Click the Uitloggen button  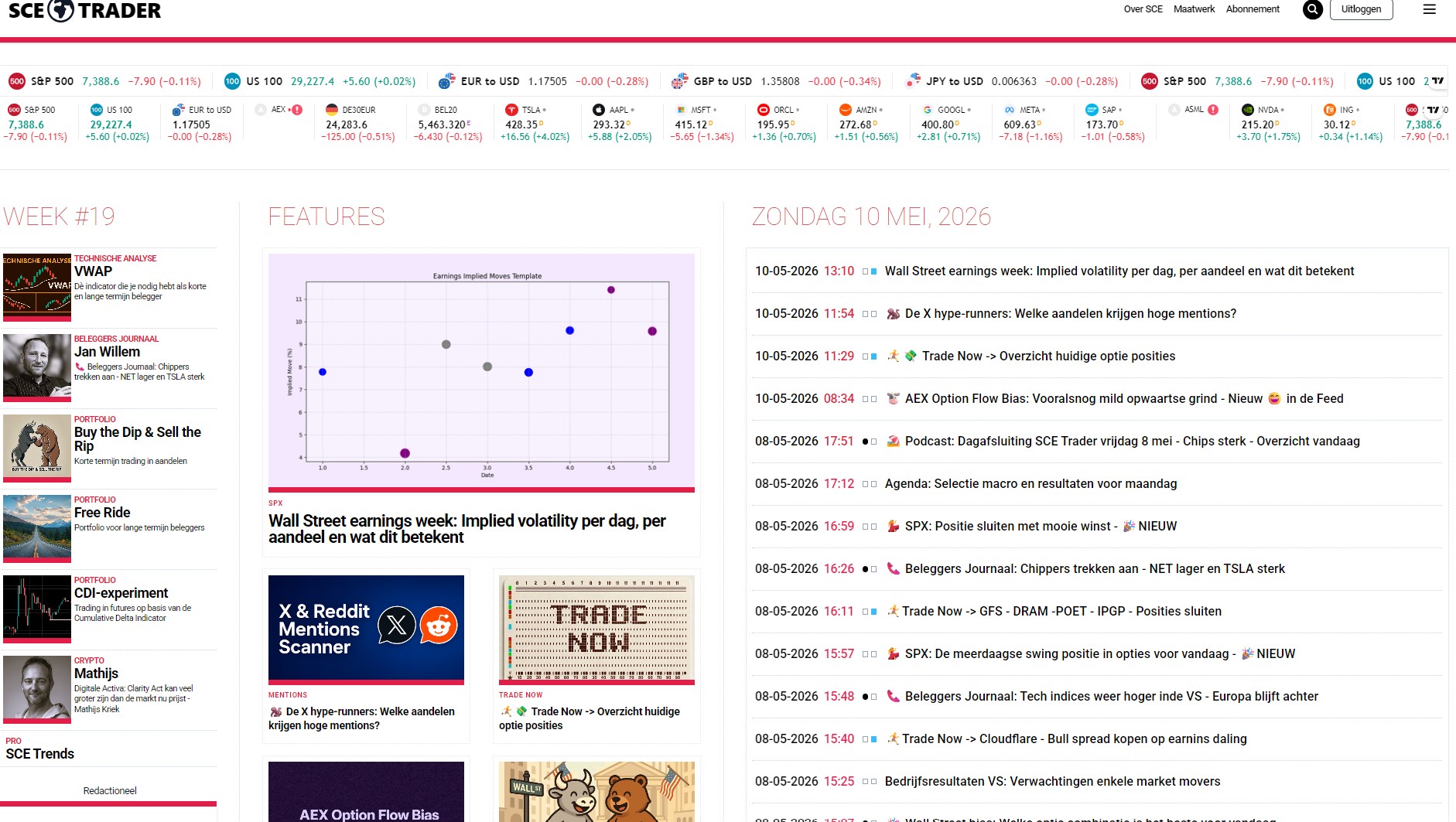click(1362, 9)
